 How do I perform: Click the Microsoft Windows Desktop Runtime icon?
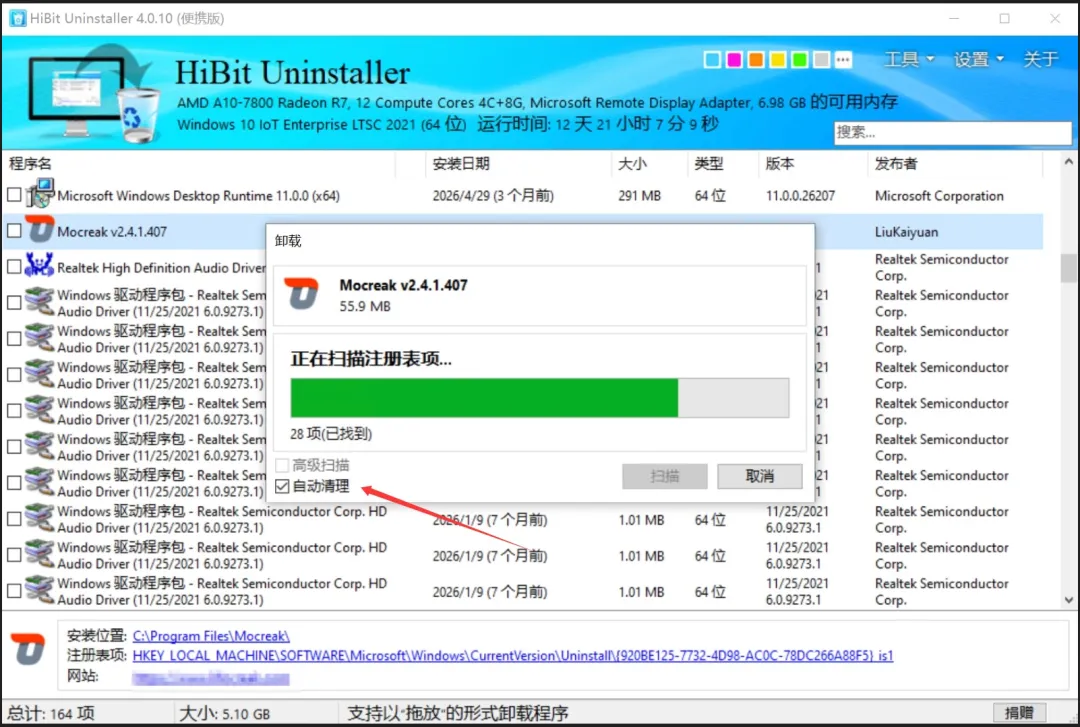tap(40, 194)
